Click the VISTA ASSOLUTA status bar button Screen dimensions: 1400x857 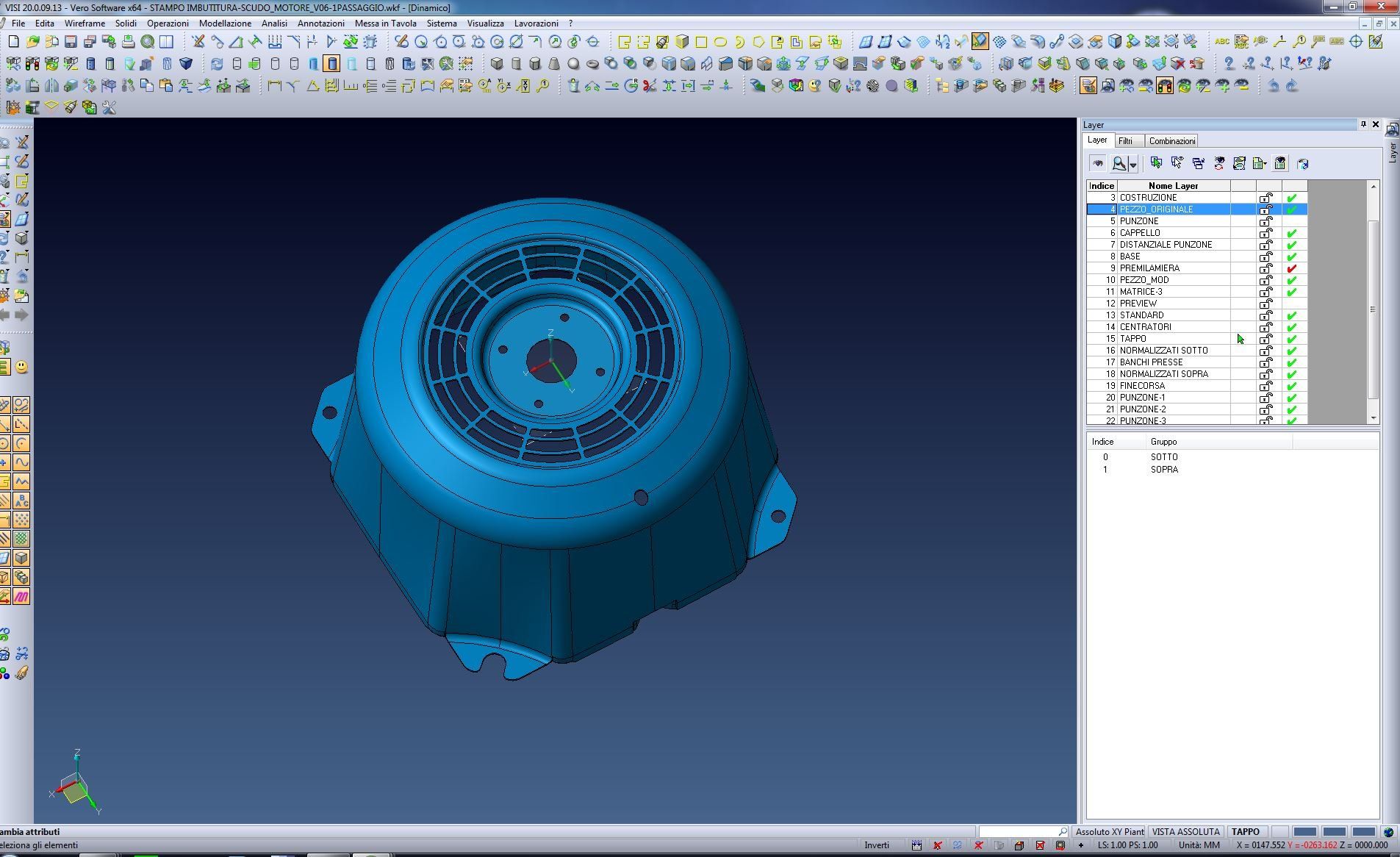1185,832
